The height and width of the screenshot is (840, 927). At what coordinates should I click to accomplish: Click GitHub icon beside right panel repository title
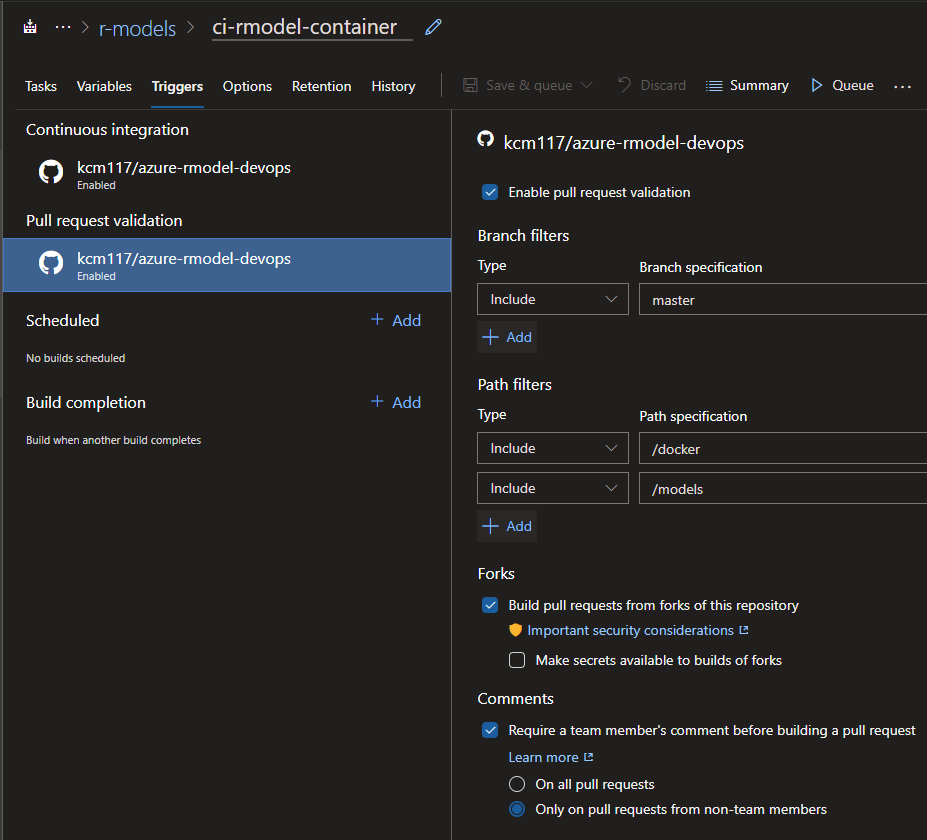pyautogui.click(x=485, y=140)
